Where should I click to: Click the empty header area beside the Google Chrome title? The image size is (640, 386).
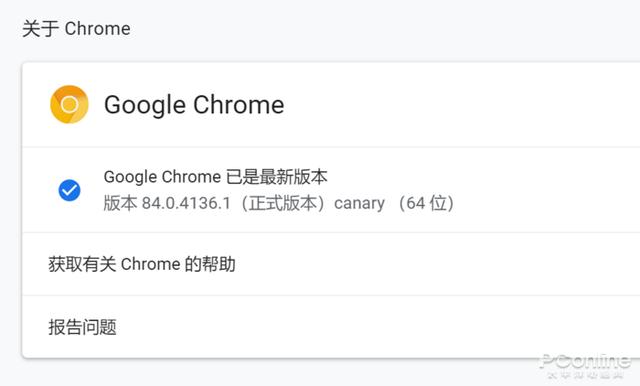point(461,105)
